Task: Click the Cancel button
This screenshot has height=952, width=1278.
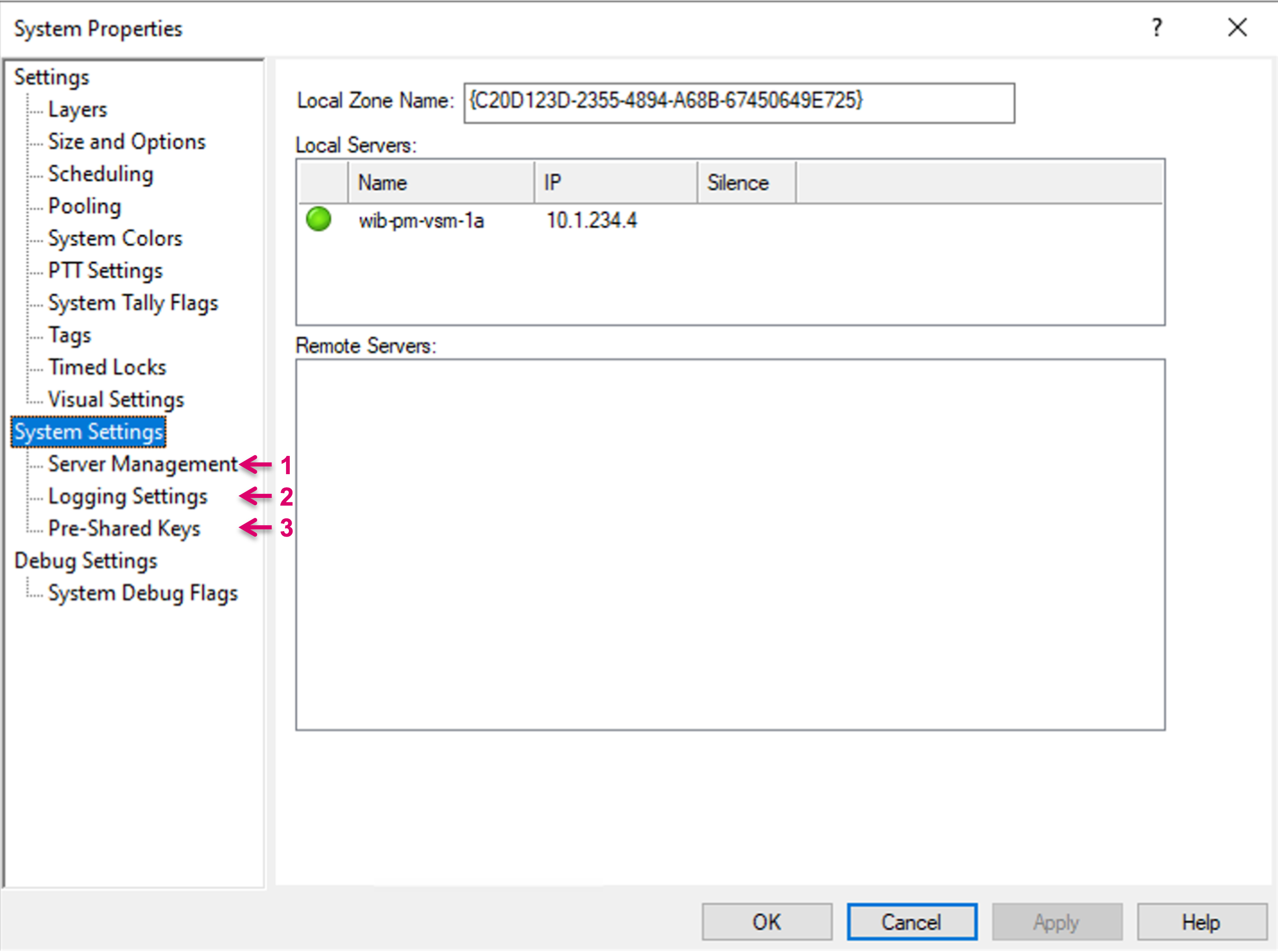Action: pos(911,922)
